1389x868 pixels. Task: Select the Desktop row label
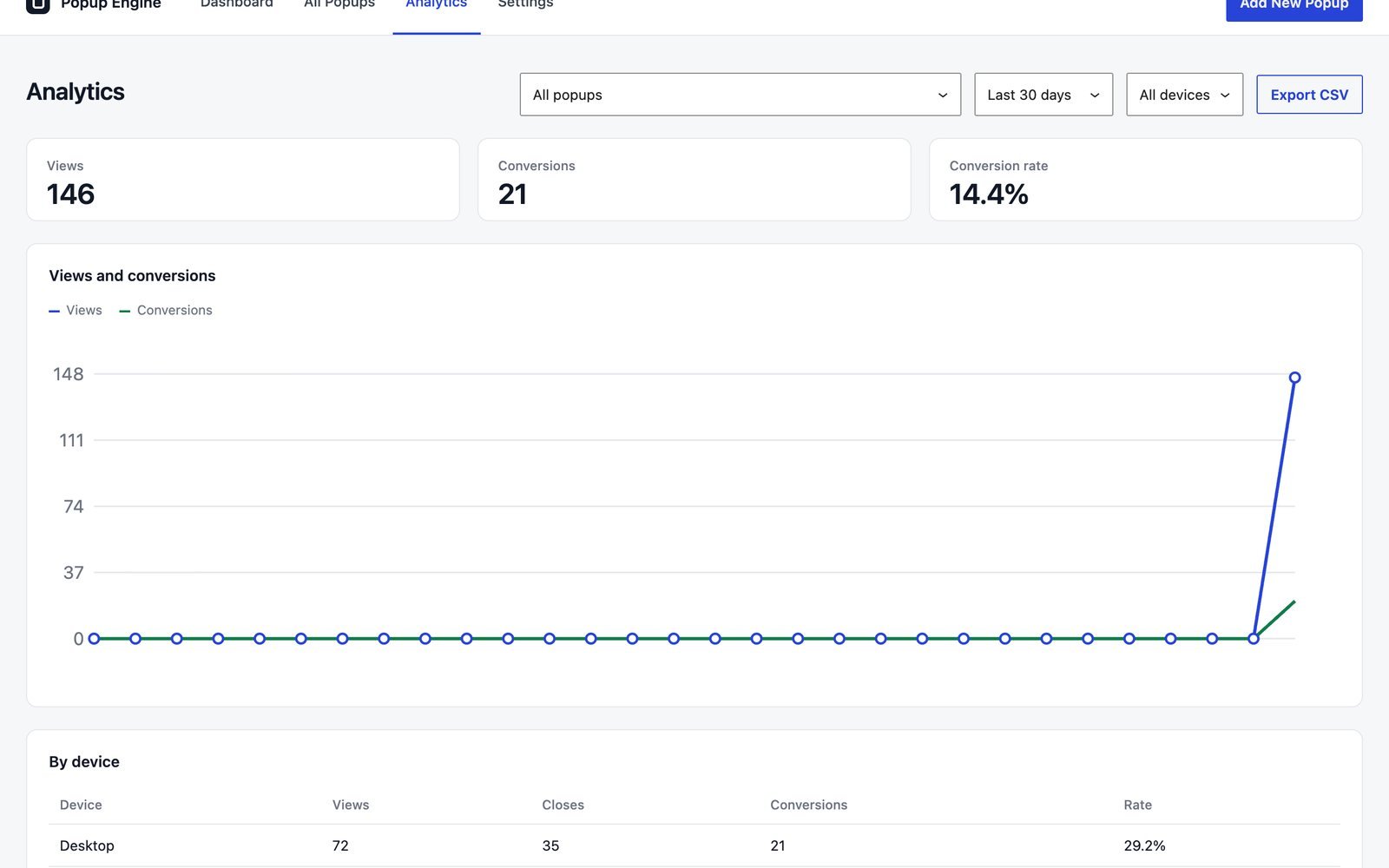87,845
